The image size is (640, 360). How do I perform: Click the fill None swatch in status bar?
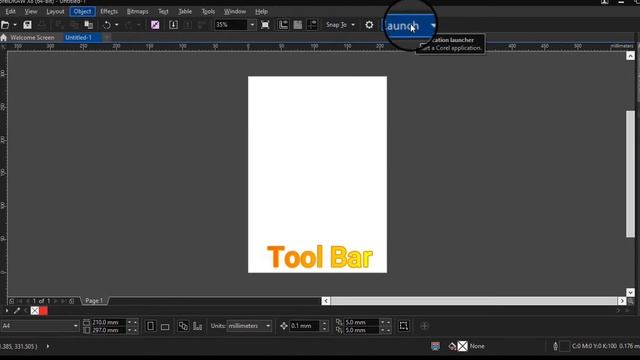tap(462, 346)
